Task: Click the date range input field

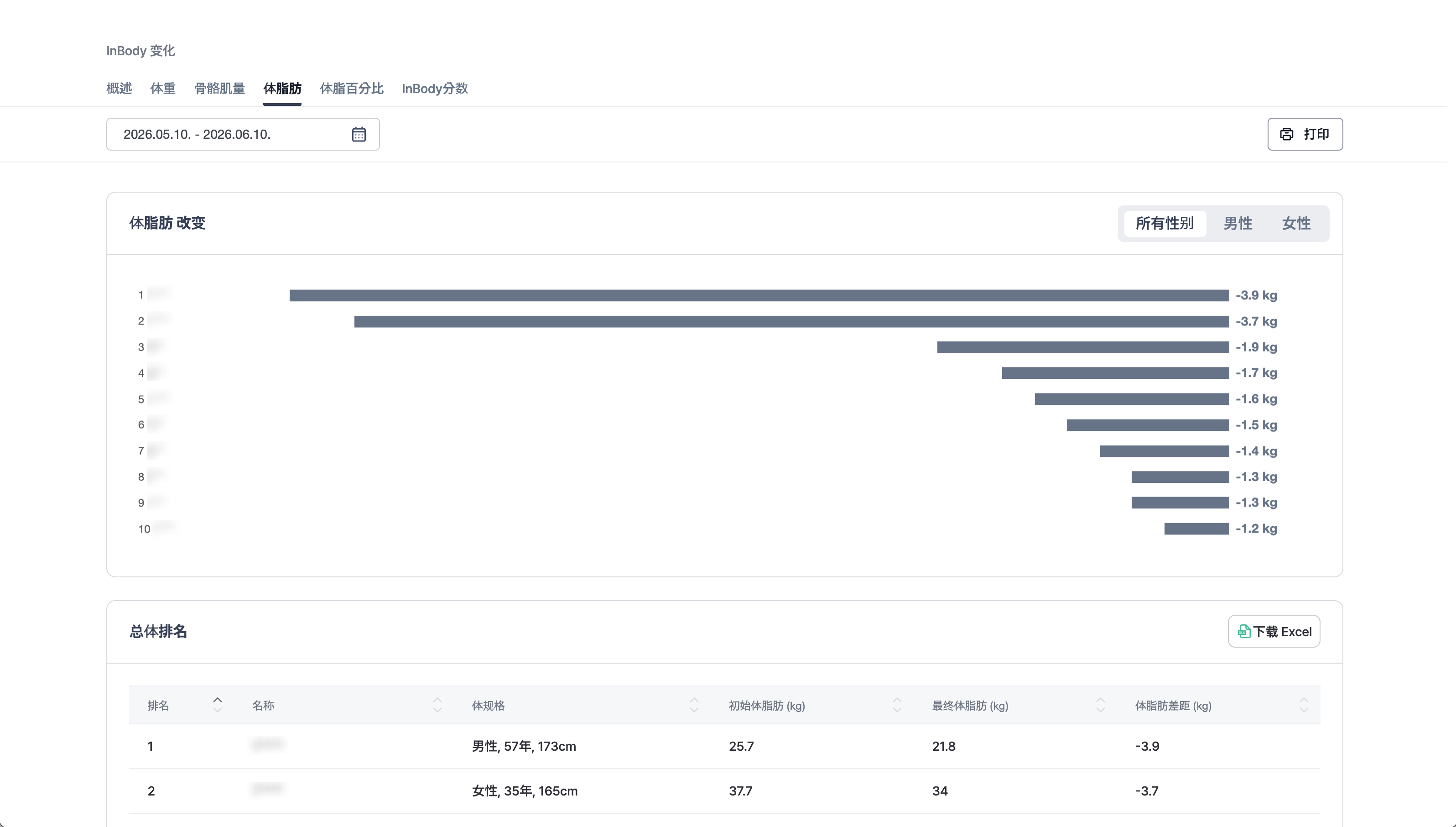Action: 243,134
